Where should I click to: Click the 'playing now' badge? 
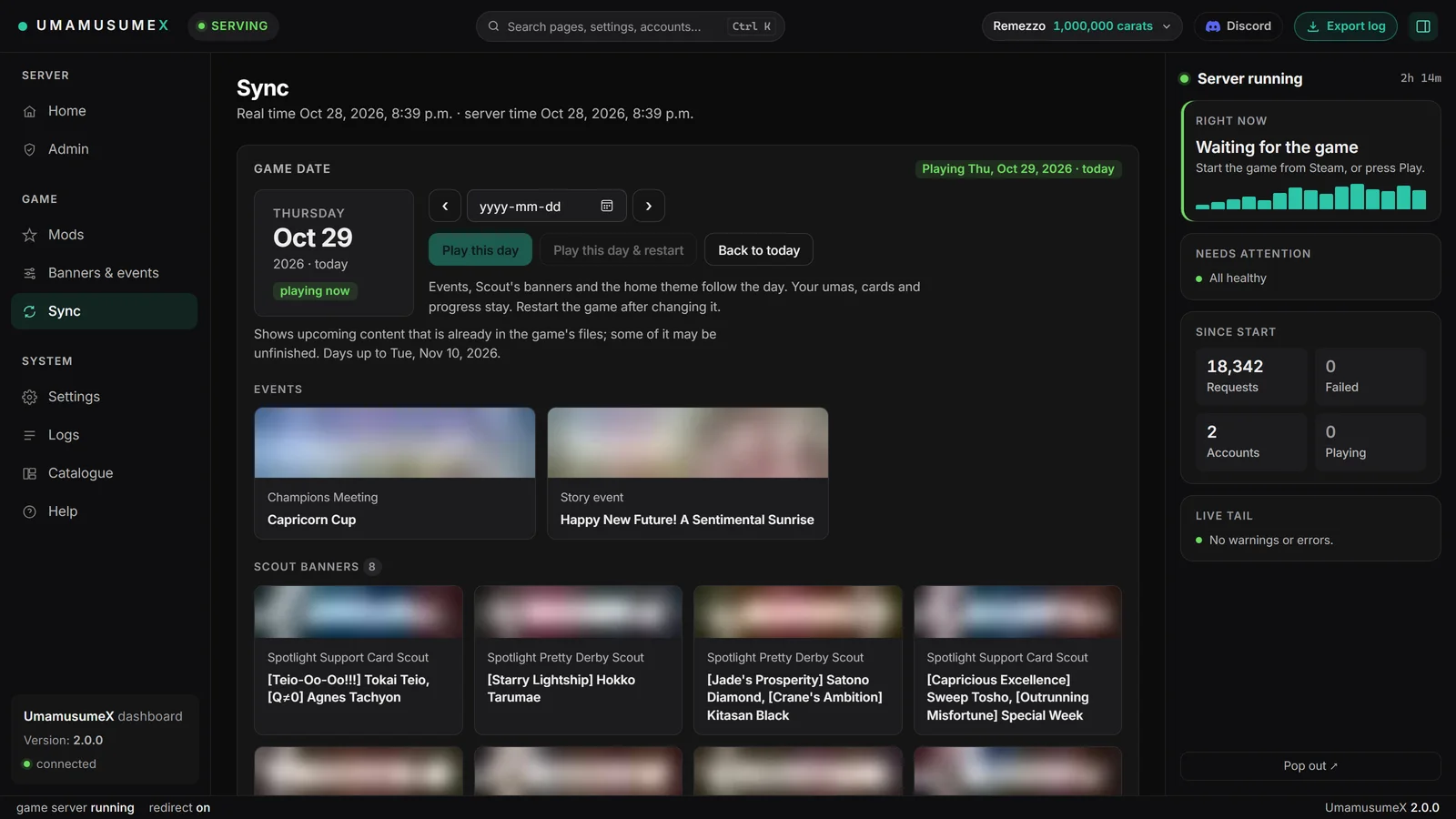point(315,291)
